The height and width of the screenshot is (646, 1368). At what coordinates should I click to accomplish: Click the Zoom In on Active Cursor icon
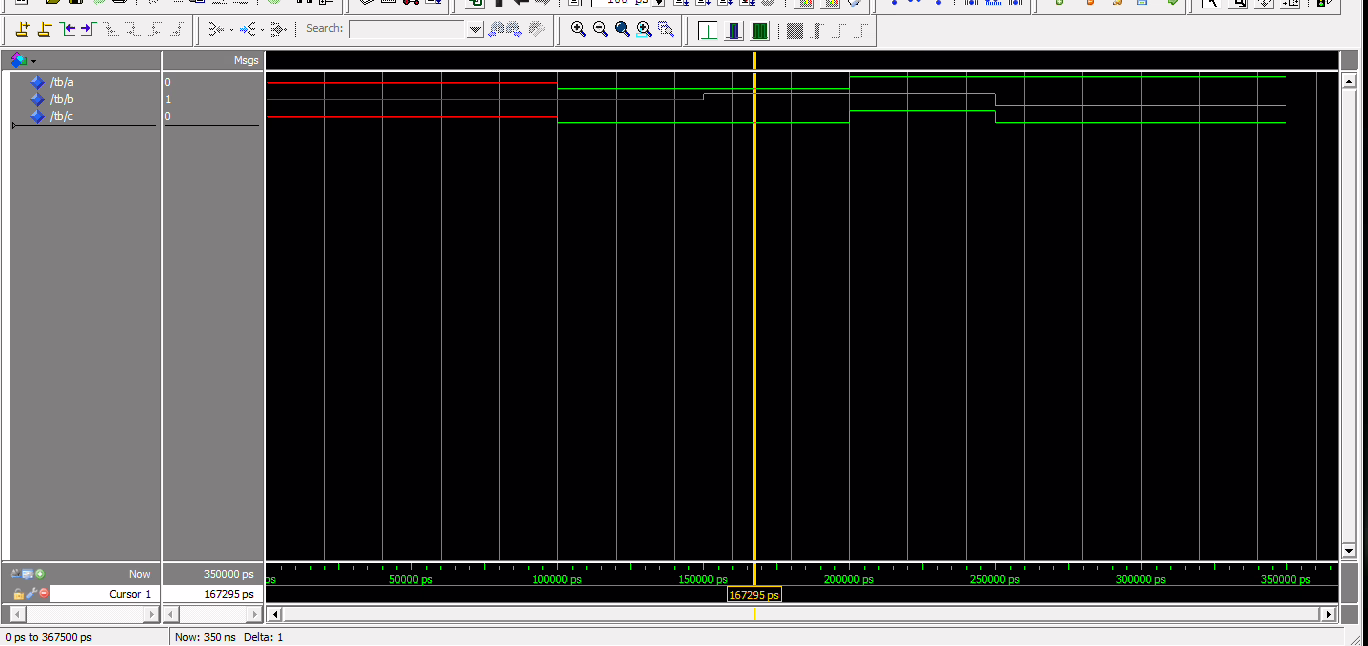(x=644, y=29)
